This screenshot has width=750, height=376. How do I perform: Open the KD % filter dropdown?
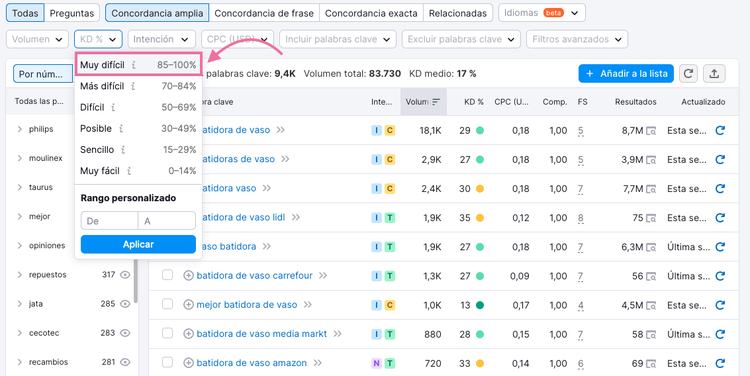point(98,39)
